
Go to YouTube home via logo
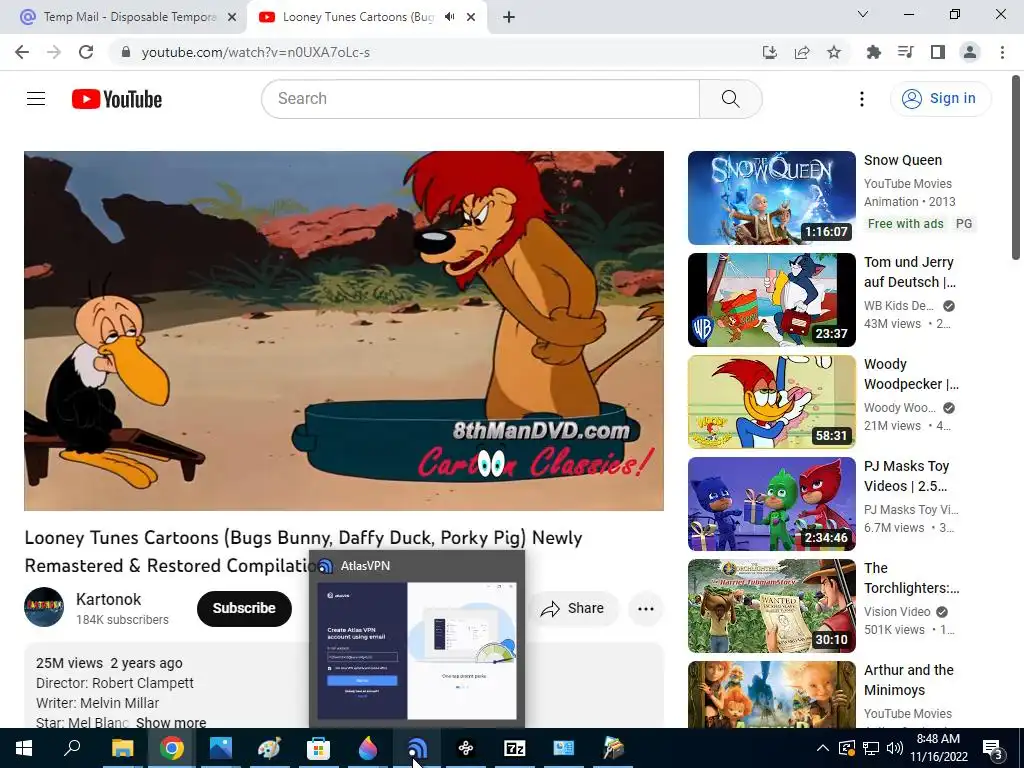pos(117,99)
